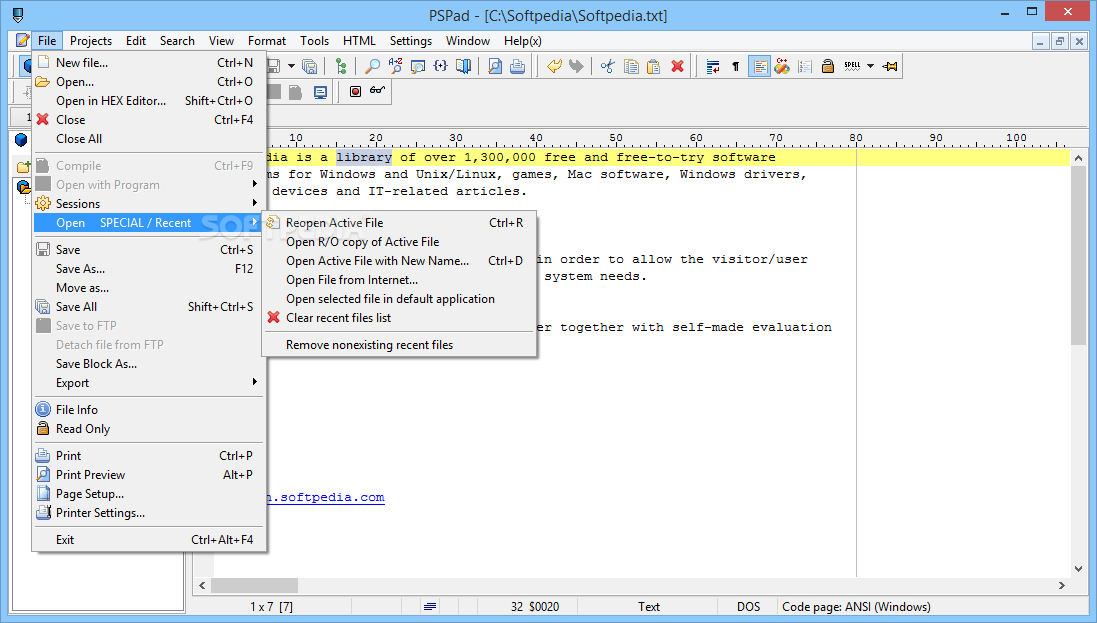The image size is (1097, 623).
Task: Choose File Info in File menu
Action: coord(149,410)
